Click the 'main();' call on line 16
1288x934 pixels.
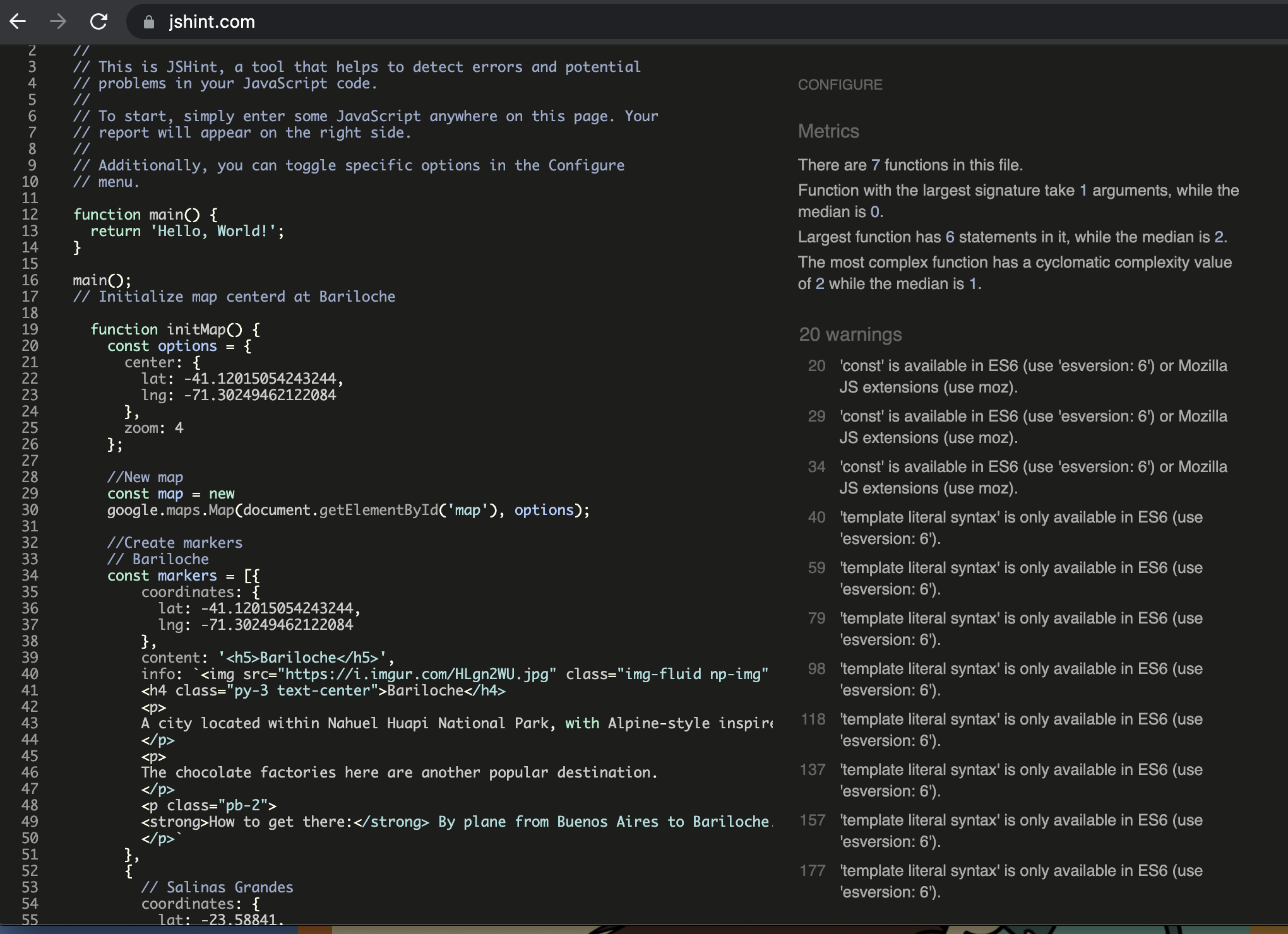coord(102,280)
